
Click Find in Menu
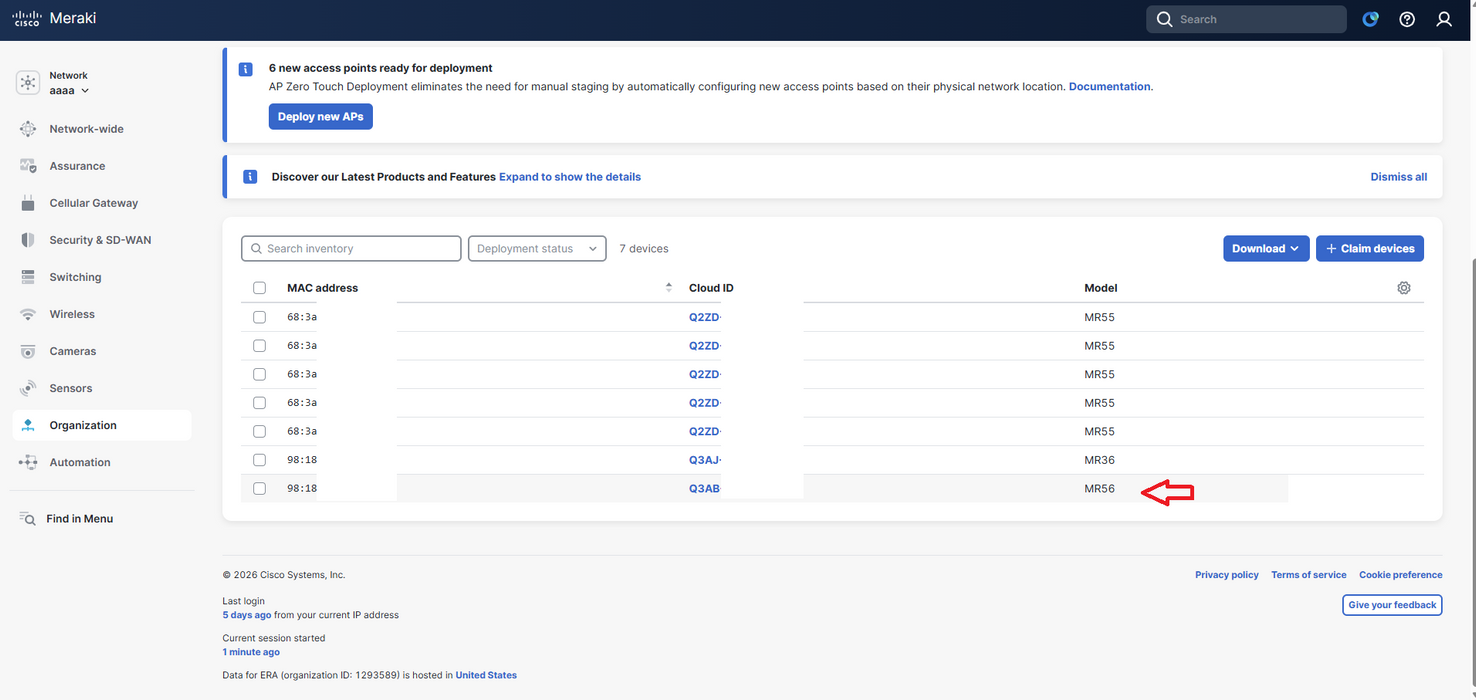tap(79, 519)
